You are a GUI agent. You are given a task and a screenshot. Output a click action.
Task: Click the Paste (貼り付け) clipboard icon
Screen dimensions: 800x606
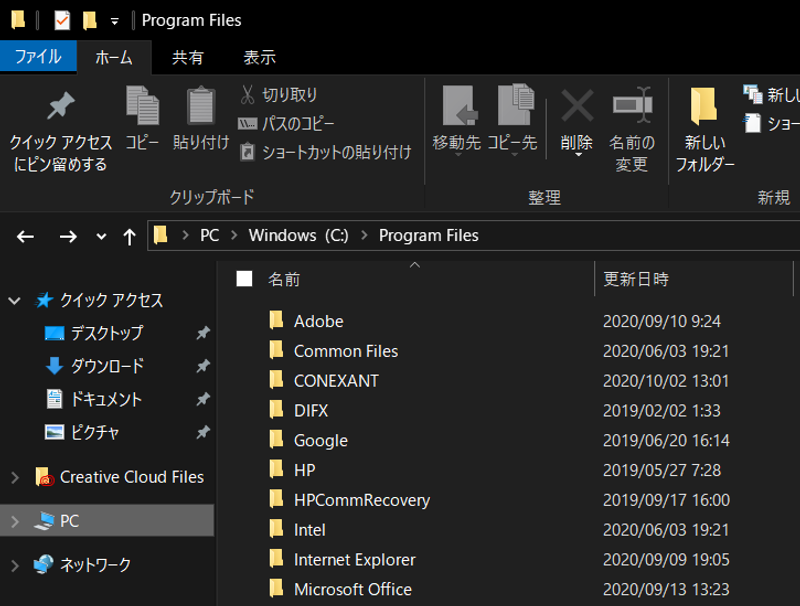[x=201, y=108]
